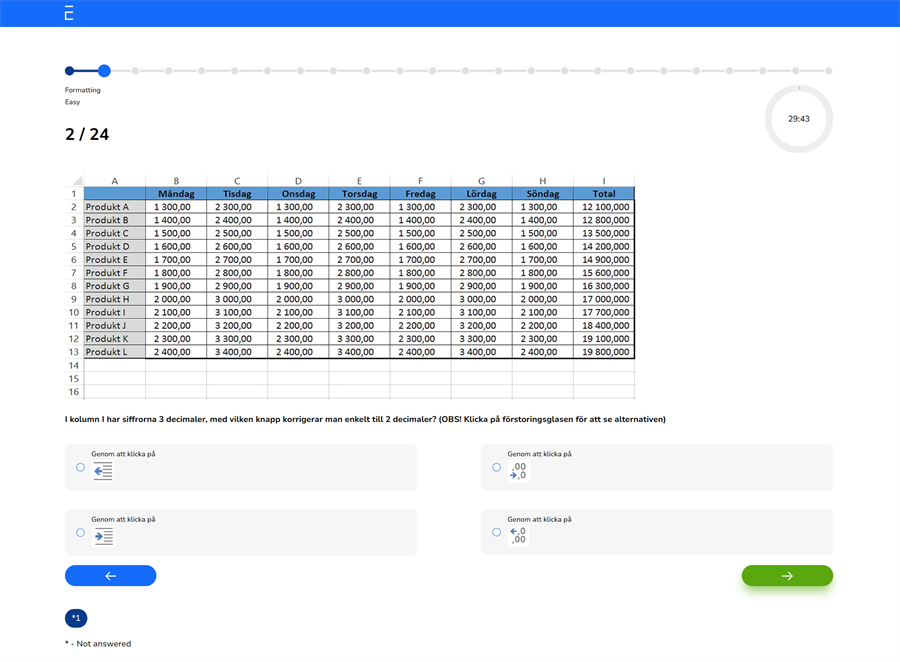This screenshot has width=900, height=662.
Task: Proceed with the green right-arrow button
Action: click(786, 576)
